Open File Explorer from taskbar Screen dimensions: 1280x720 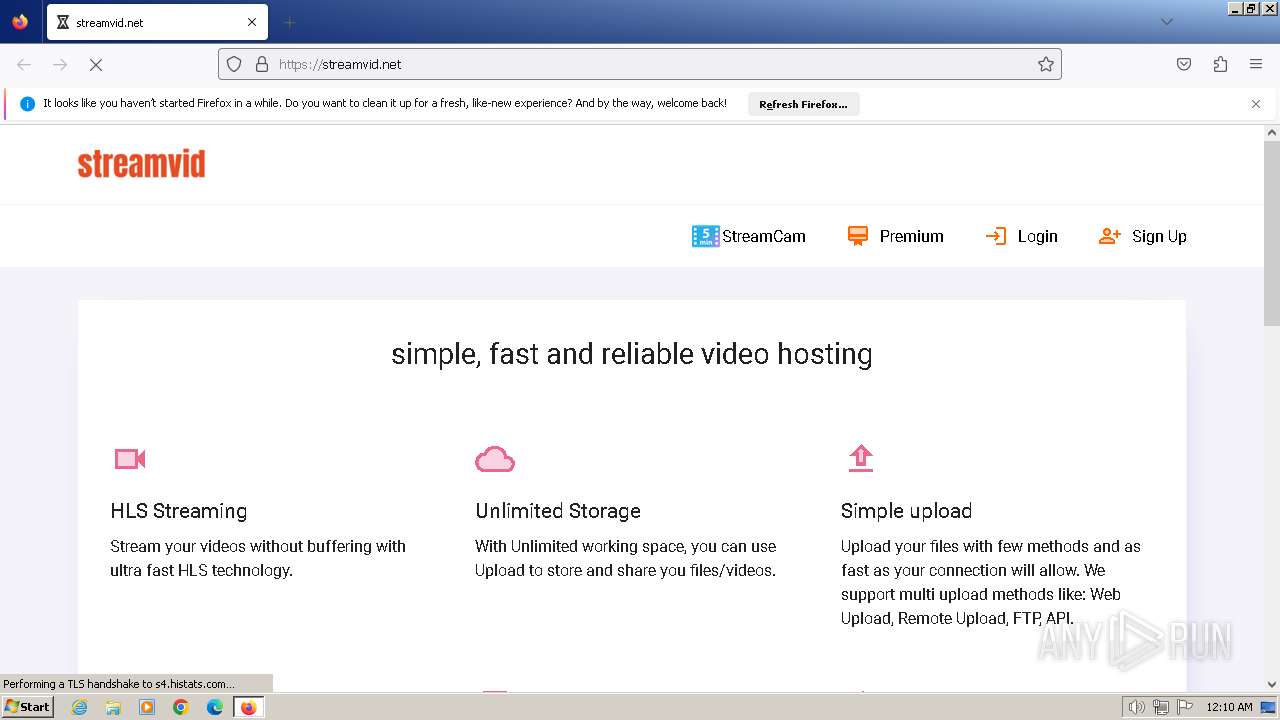point(113,707)
